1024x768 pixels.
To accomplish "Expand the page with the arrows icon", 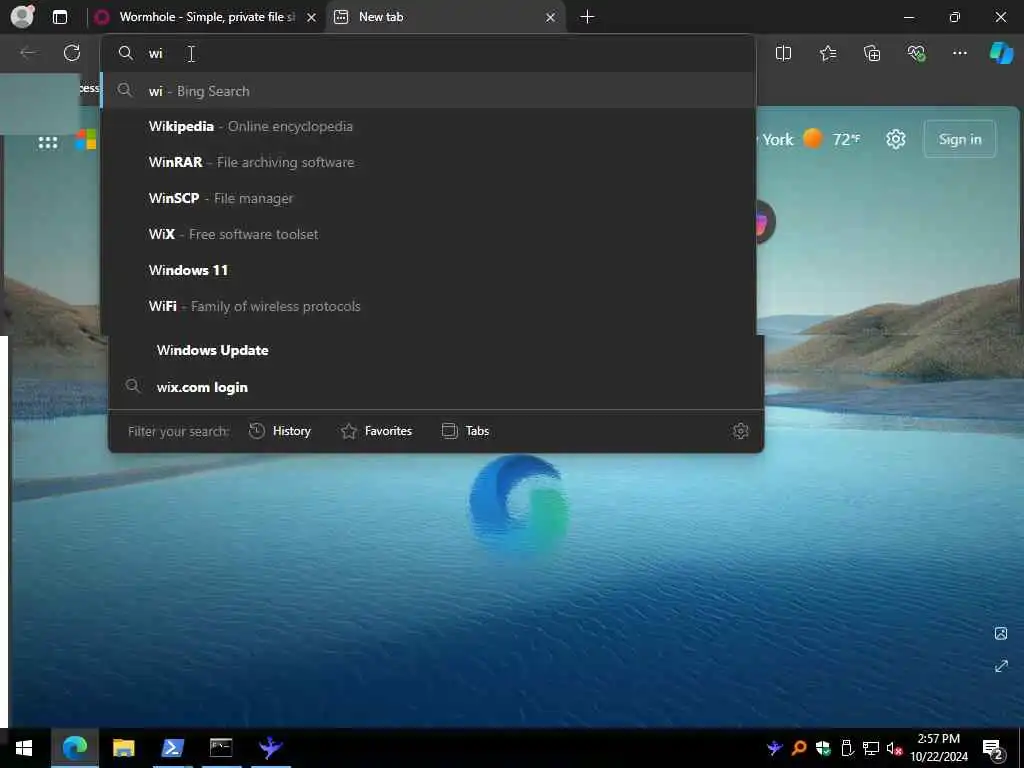I will coord(1000,666).
